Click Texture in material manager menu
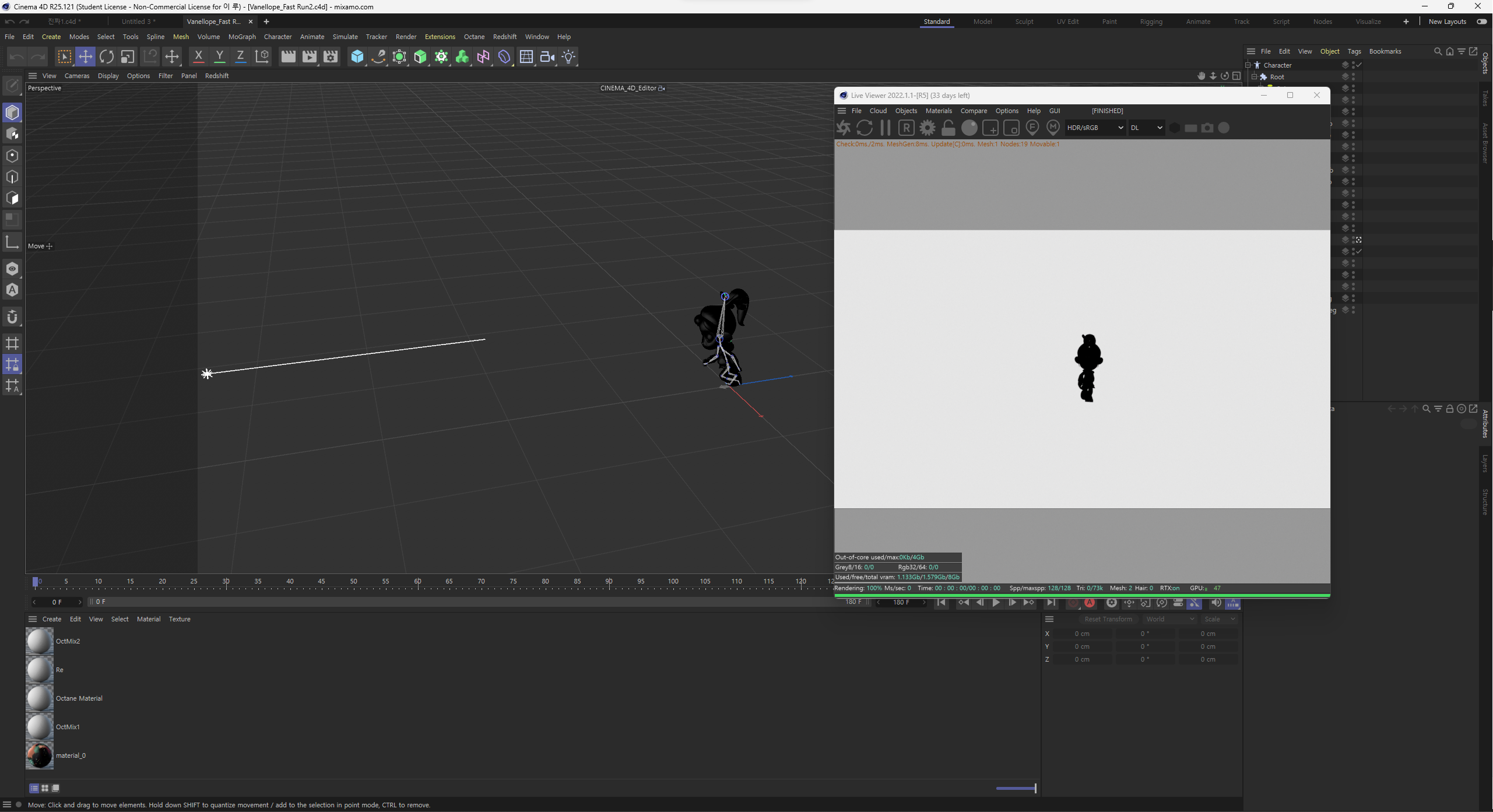1493x812 pixels. point(180,619)
